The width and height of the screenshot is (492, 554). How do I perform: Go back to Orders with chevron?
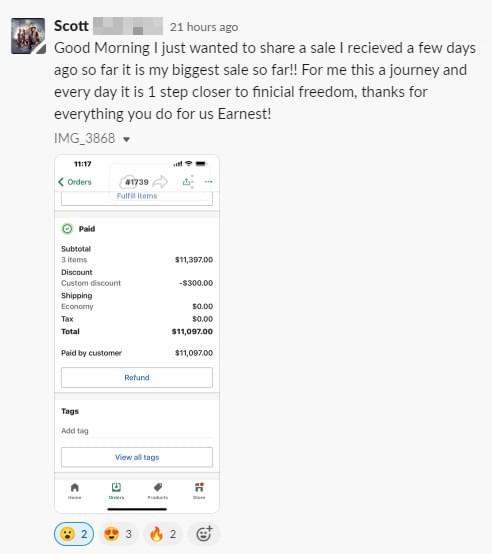(61, 182)
